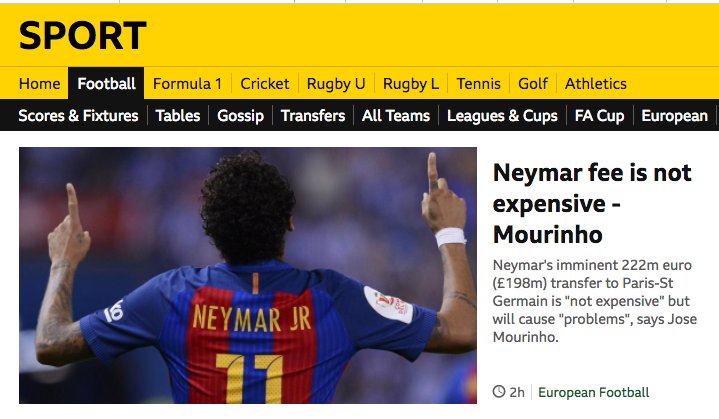
Task: Open the Neymar Jr photo thumbnail
Action: [x=248, y=275]
